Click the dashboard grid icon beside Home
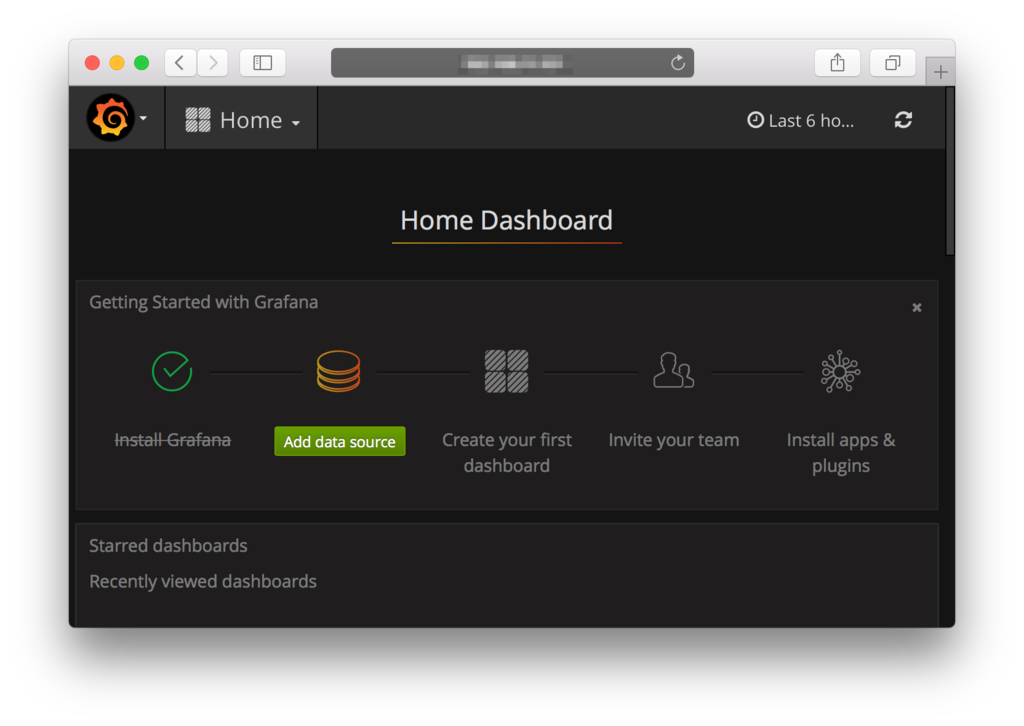The height and width of the screenshot is (726, 1024). pos(198,120)
